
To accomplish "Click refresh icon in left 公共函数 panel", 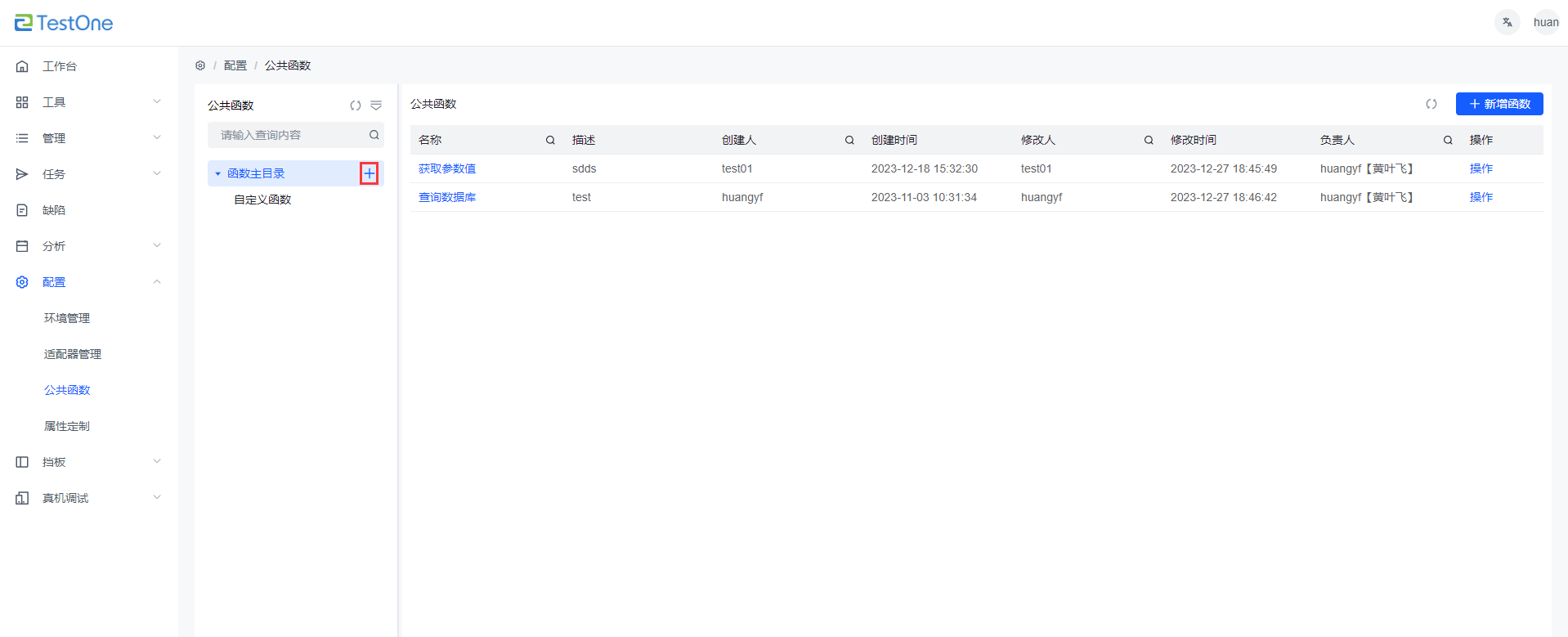I will coord(356,105).
